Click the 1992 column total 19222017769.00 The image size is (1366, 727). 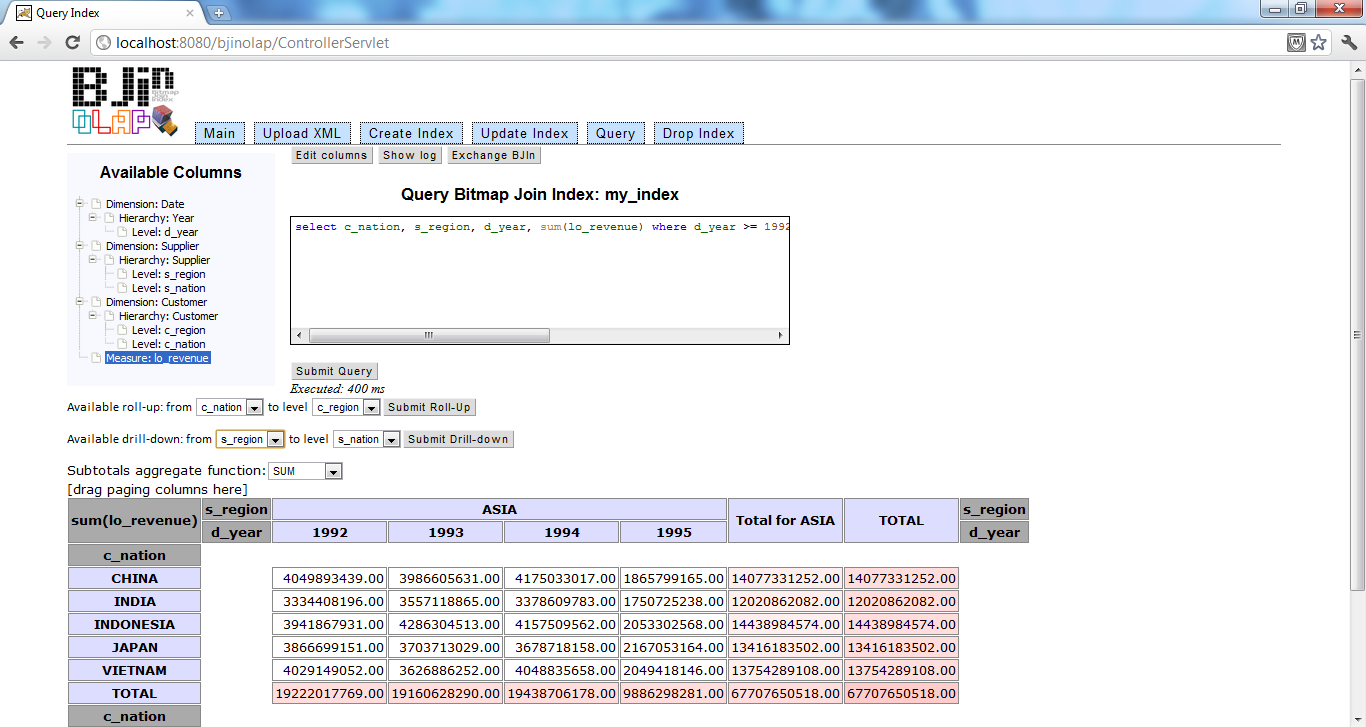[330, 693]
